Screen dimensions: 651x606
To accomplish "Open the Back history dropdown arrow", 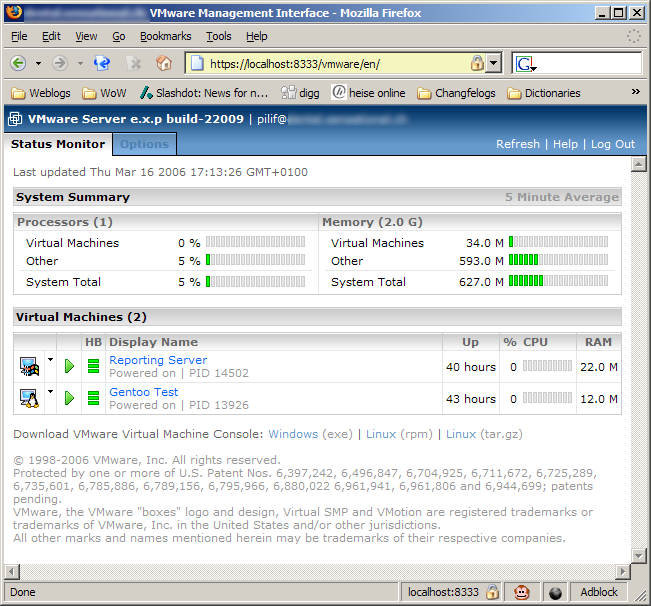I will (x=38, y=64).
